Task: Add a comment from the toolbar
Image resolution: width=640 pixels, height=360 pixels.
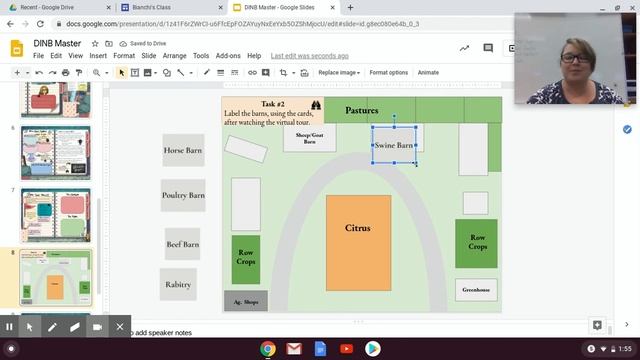Action: point(266,73)
